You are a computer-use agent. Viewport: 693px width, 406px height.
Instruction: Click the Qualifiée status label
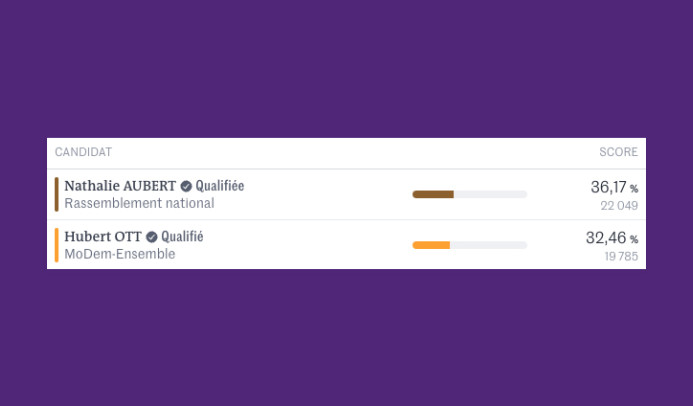click(220, 186)
